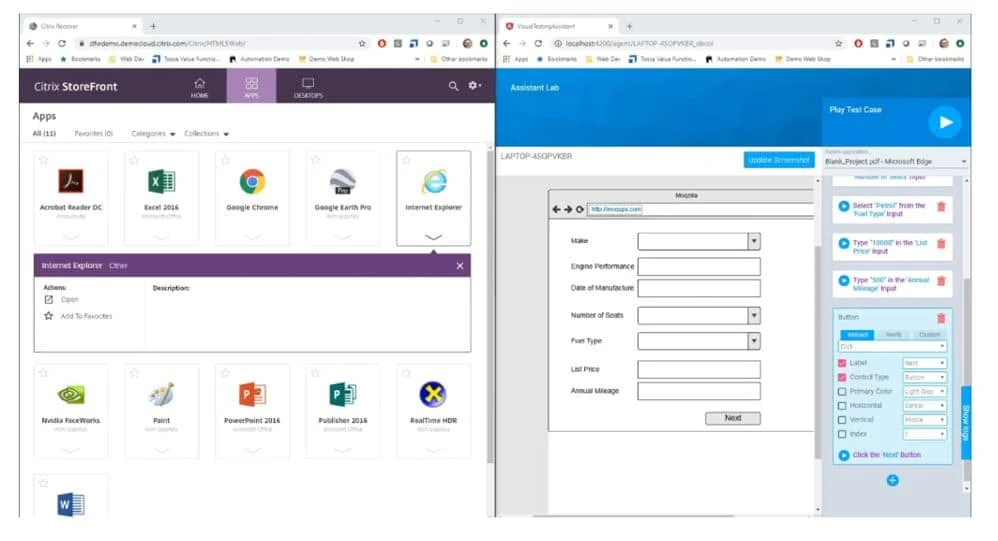Enable the Vertical checkbox
Image resolution: width=998 pixels, height=541 pixels.
[842, 420]
